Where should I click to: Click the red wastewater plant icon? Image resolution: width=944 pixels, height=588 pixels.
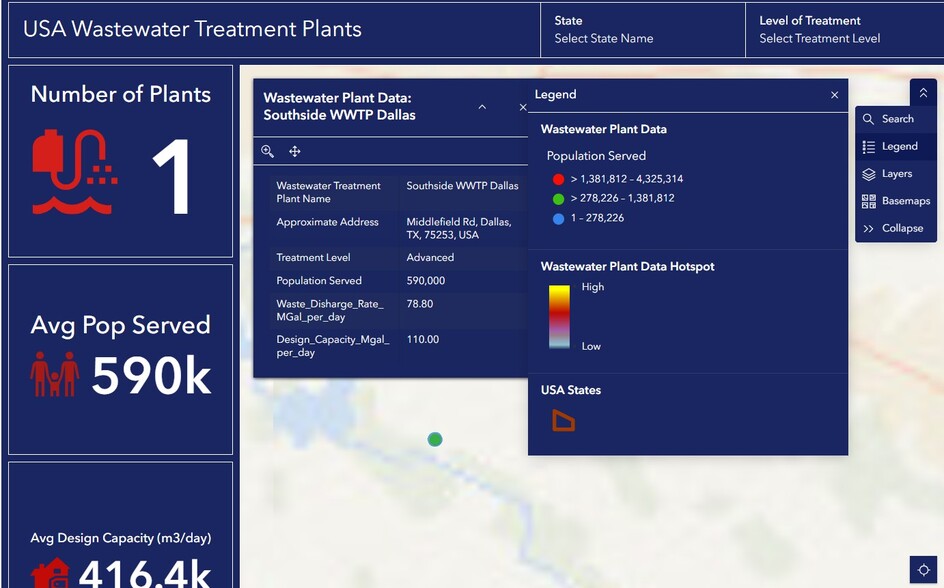coord(75,172)
